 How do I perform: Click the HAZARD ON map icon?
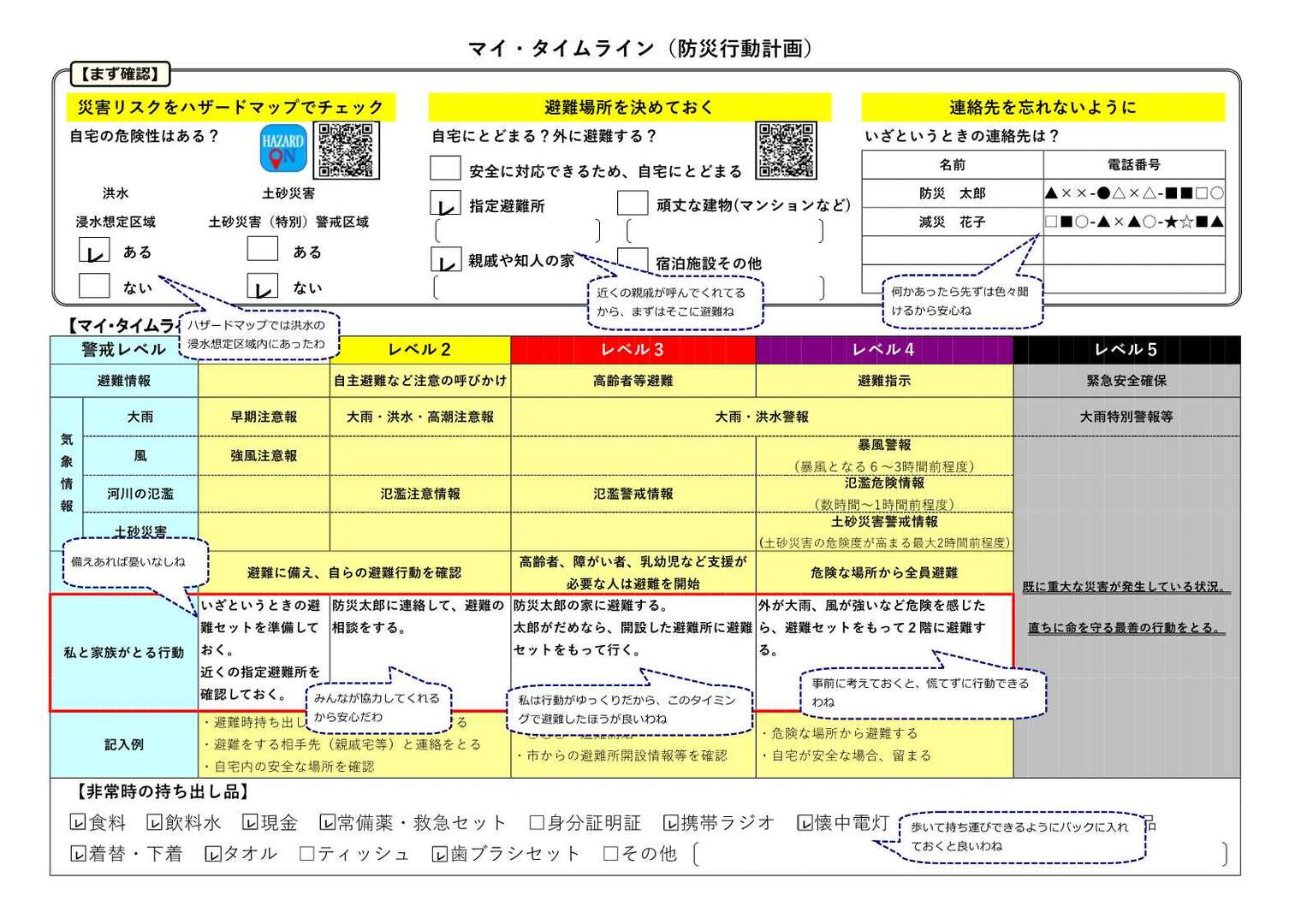tap(282, 149)
